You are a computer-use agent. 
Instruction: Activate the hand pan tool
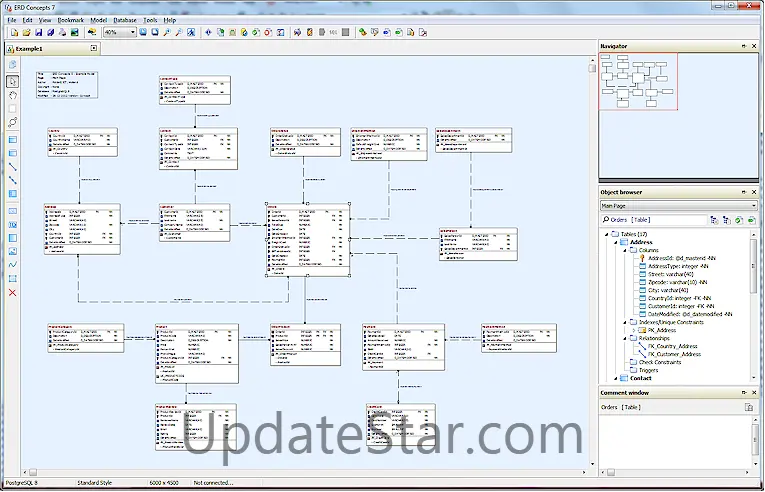click(x=13, y=95)
